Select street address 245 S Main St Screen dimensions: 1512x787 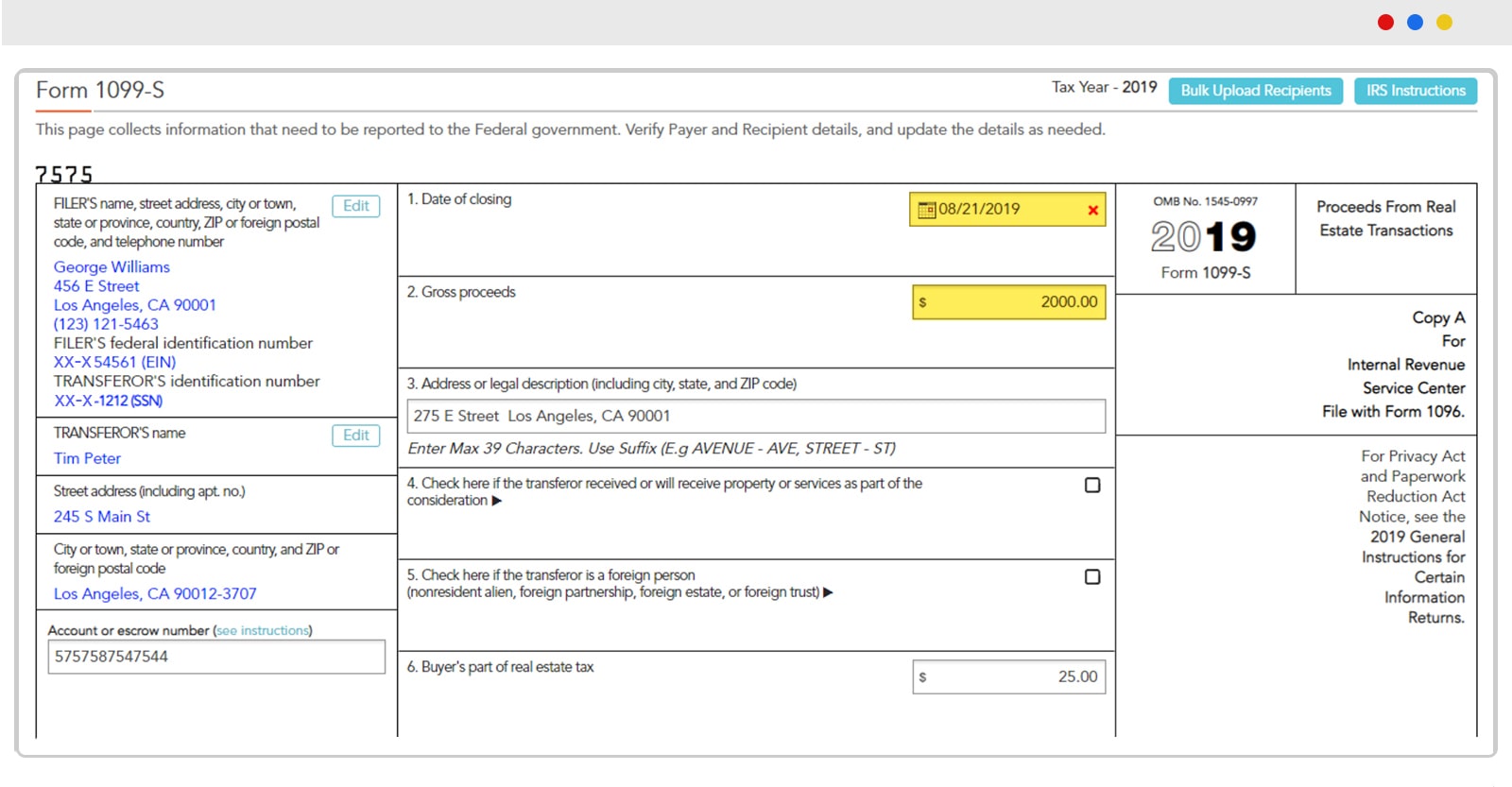coord(102,517)
